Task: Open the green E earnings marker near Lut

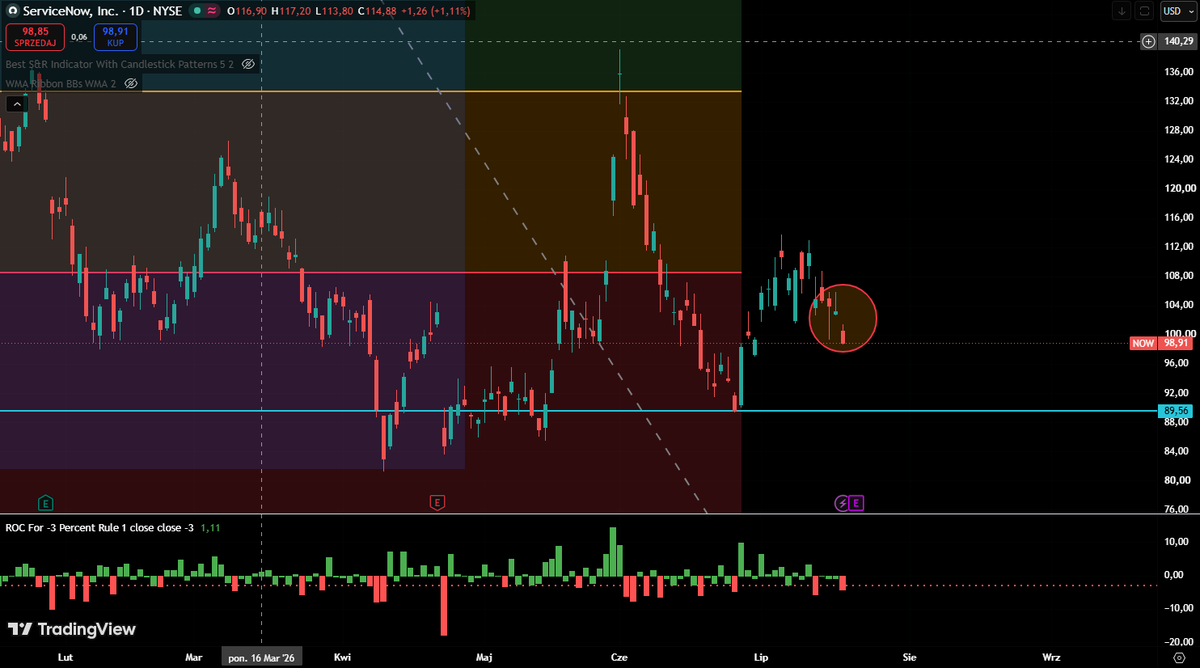Action: pyautogui.click(x=45, y=502)
